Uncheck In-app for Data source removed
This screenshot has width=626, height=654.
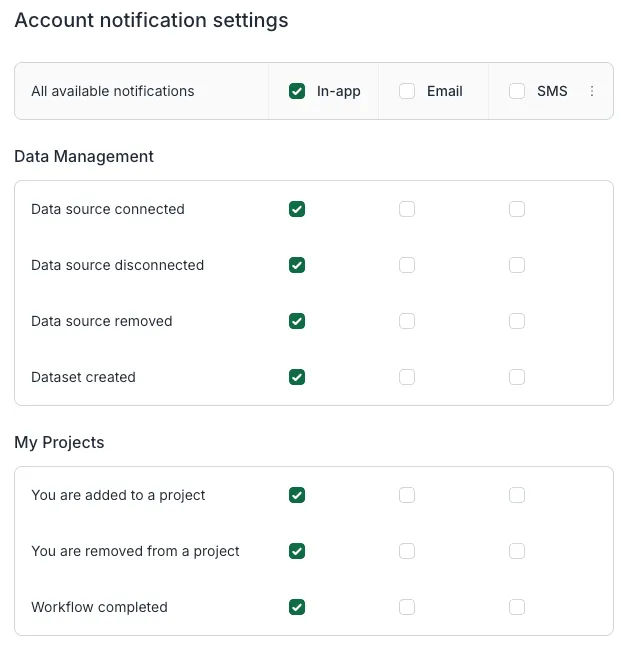(297, 321)
